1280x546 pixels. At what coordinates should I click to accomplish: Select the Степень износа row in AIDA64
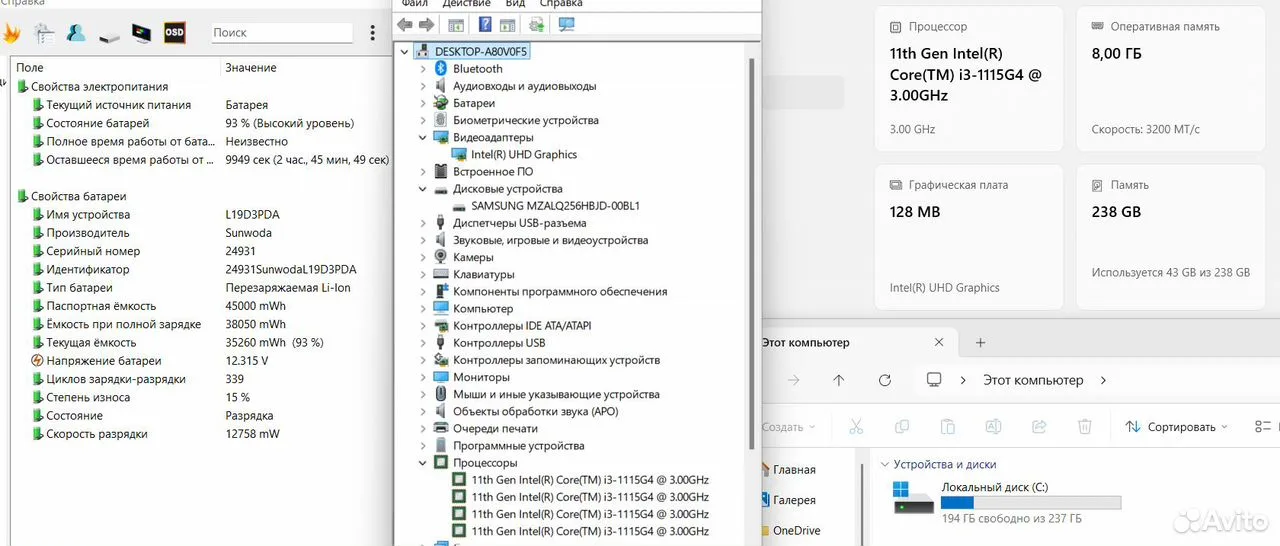(200, 397)
